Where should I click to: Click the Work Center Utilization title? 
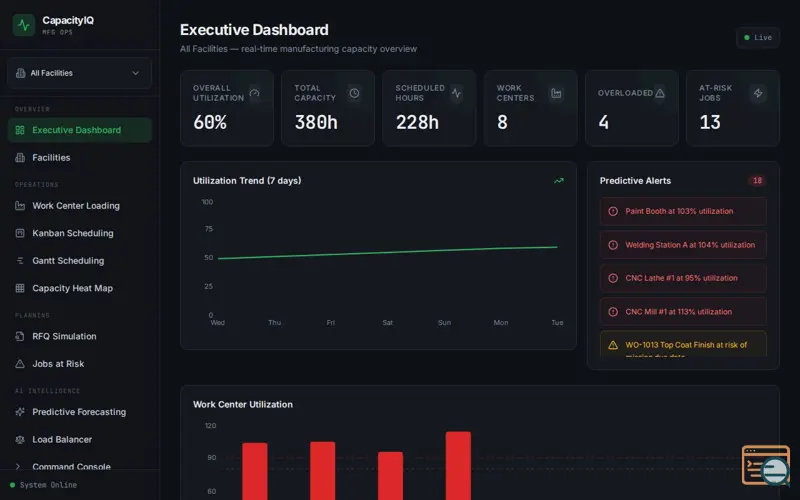(x=243, y=405)
